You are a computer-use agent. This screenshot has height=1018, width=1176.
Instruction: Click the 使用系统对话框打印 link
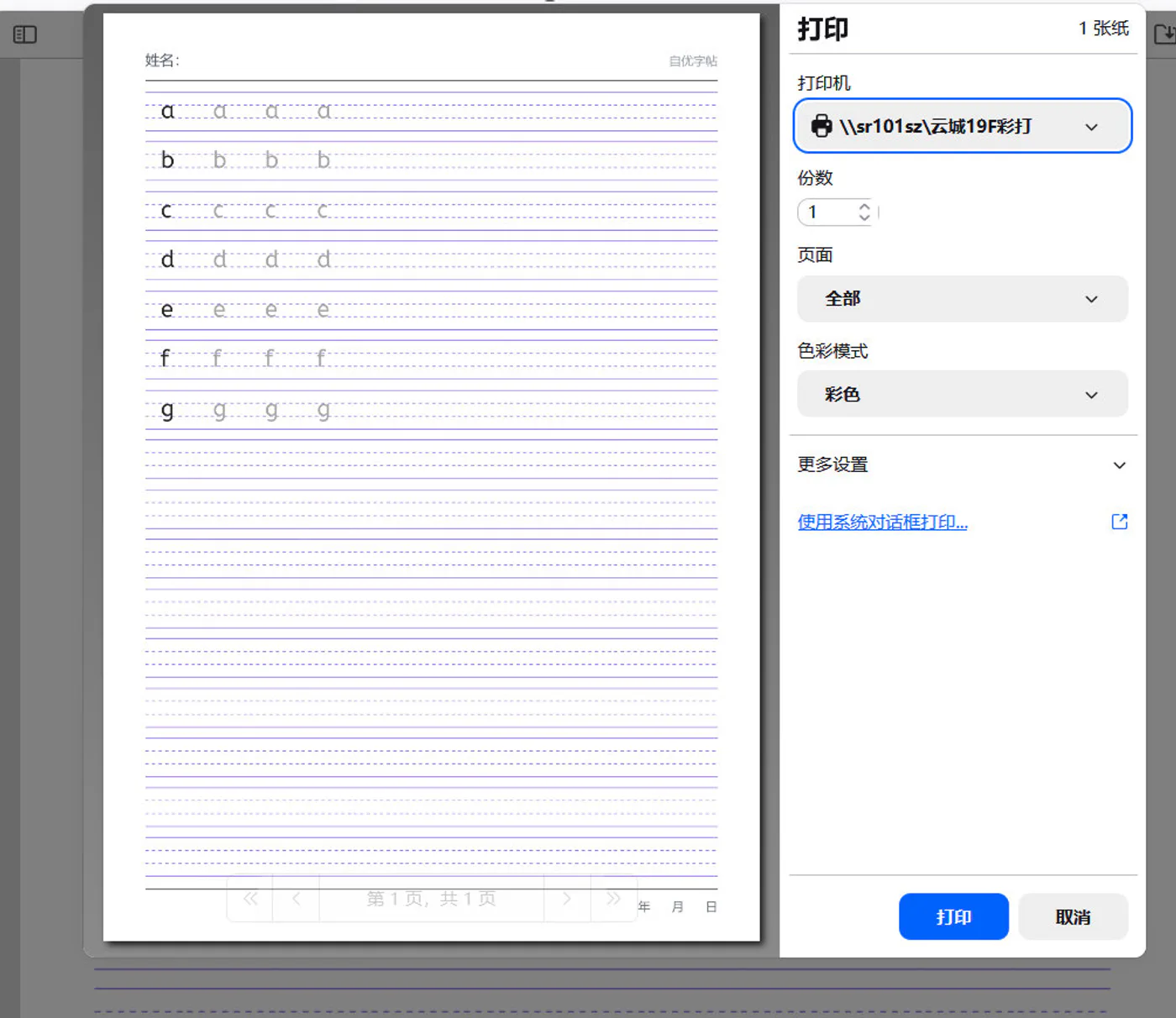pos(882,522)
